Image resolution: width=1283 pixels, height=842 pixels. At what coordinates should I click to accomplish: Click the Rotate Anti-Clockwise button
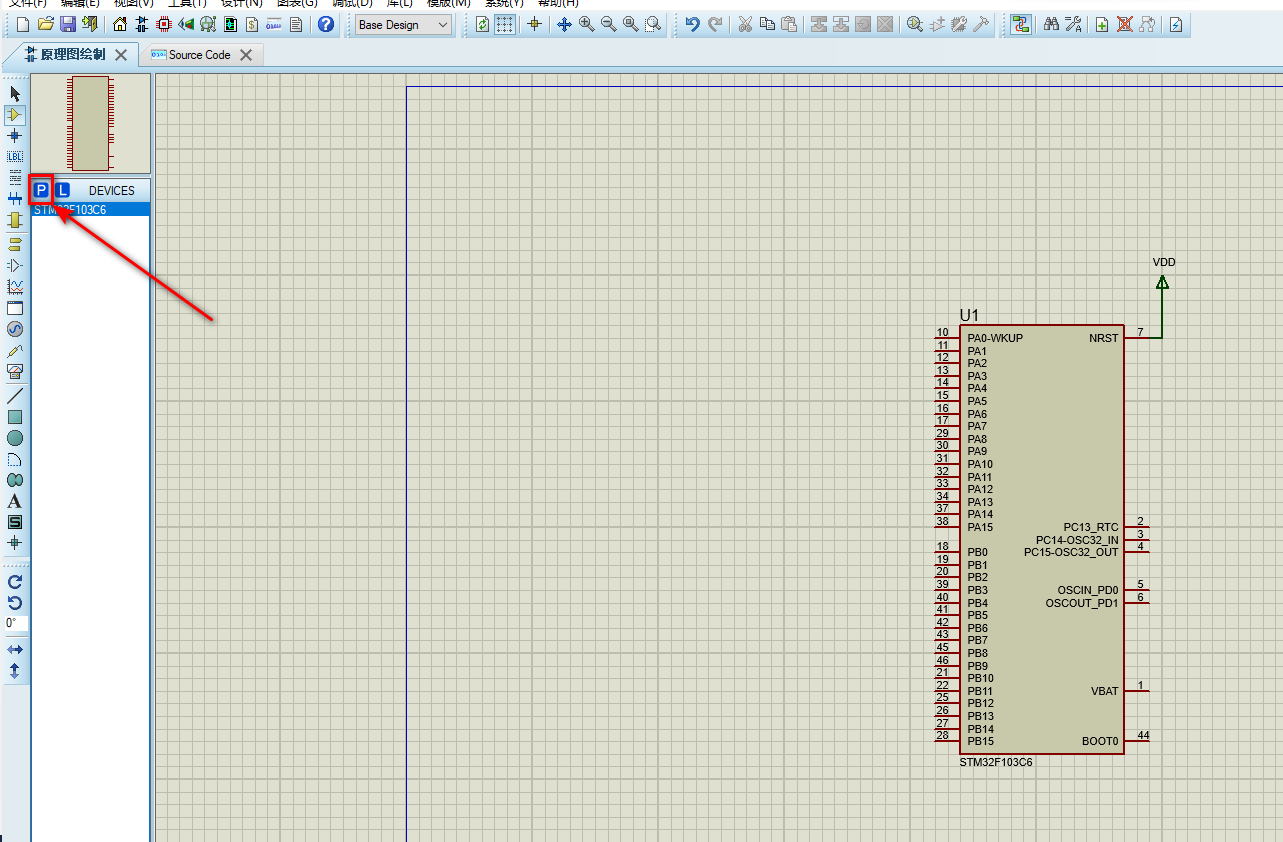click(15, 602)
